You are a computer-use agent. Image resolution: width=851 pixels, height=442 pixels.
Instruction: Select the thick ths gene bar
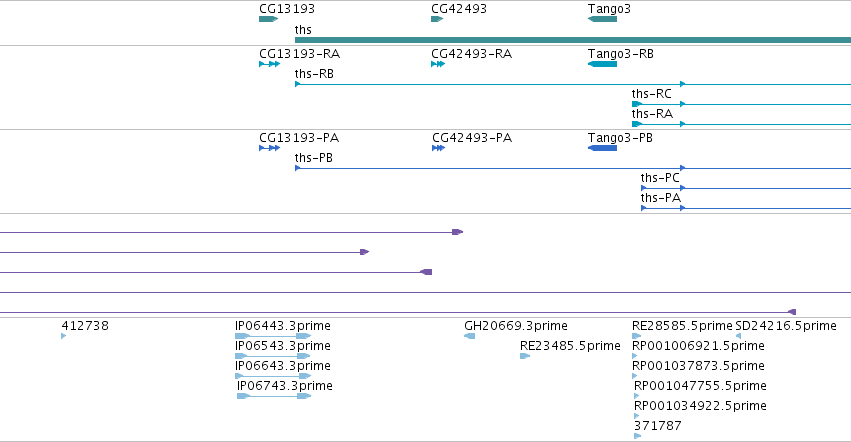573,40
